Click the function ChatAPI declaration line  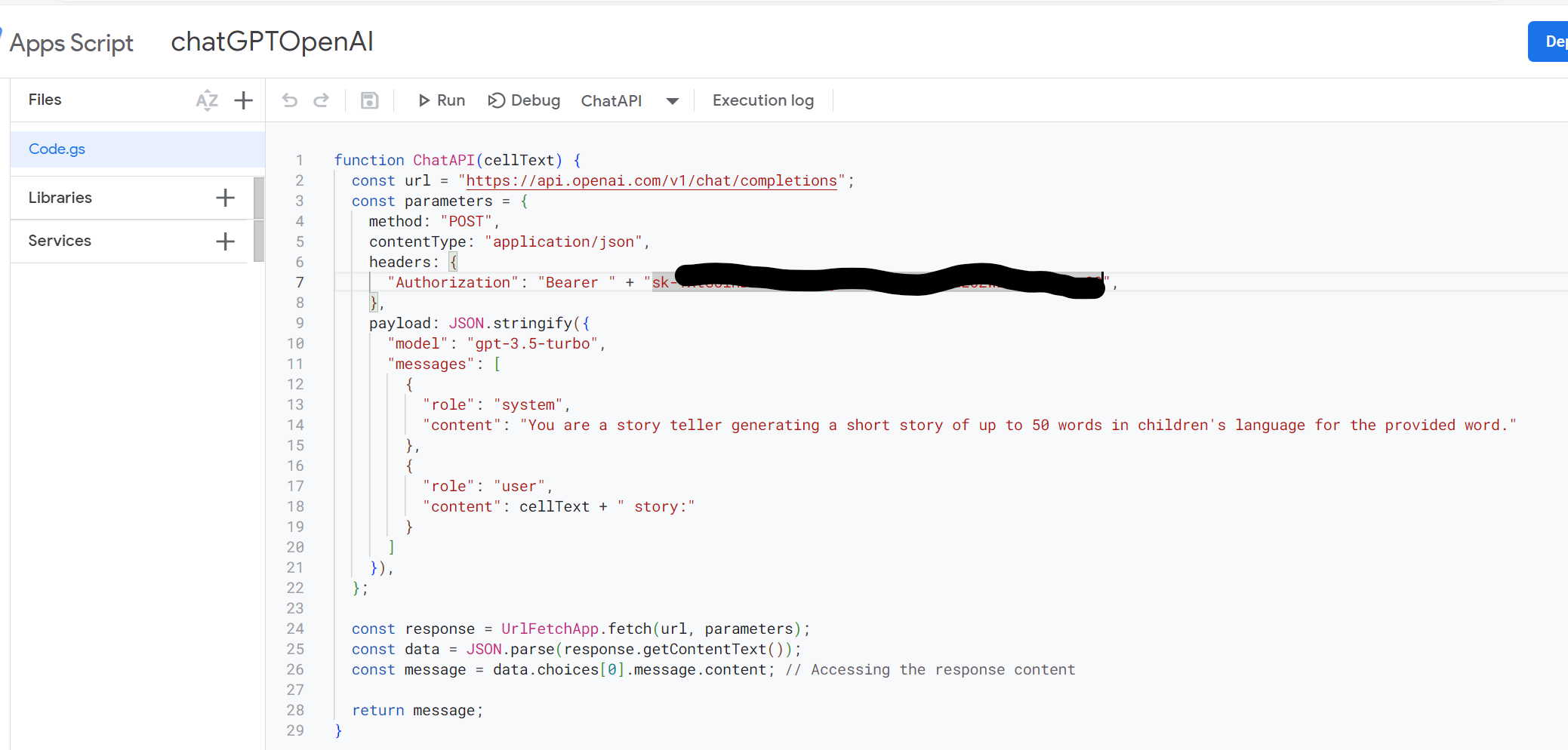pos(457,160)
